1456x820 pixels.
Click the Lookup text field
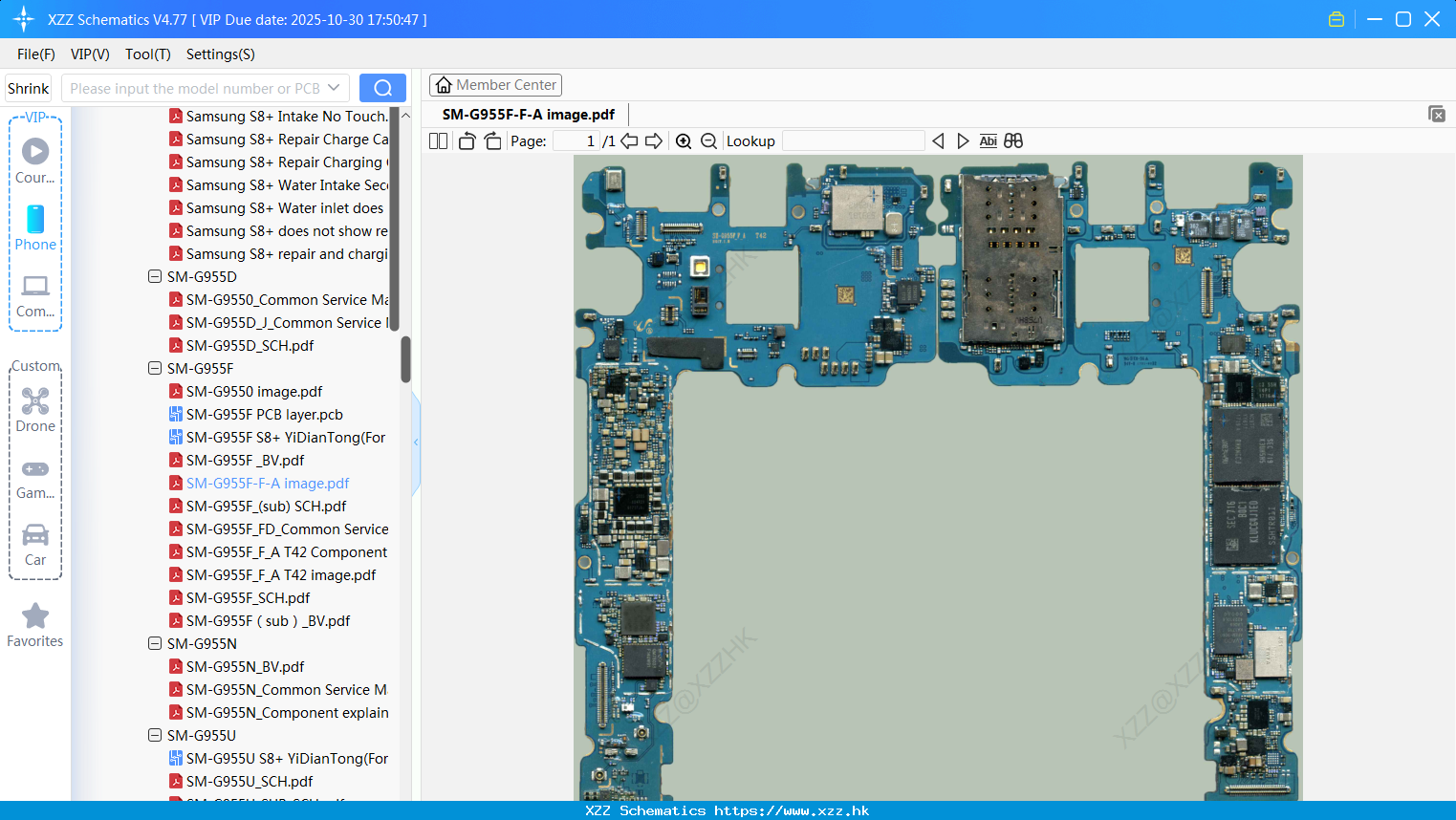(x=854, y=140)
